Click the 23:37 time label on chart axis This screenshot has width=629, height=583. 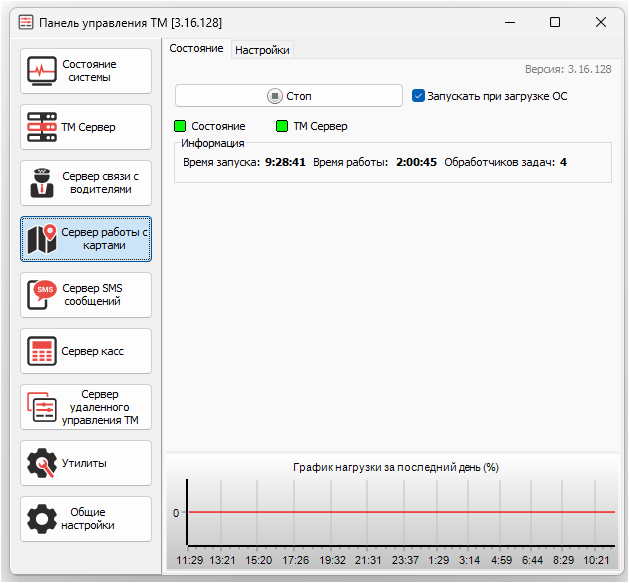(x=405, y=560)
